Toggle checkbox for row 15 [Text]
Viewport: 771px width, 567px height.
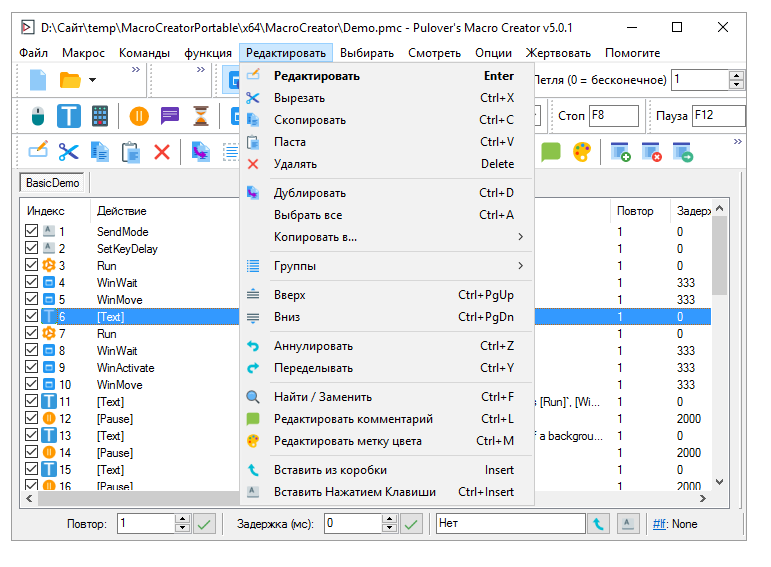point(31,469)
